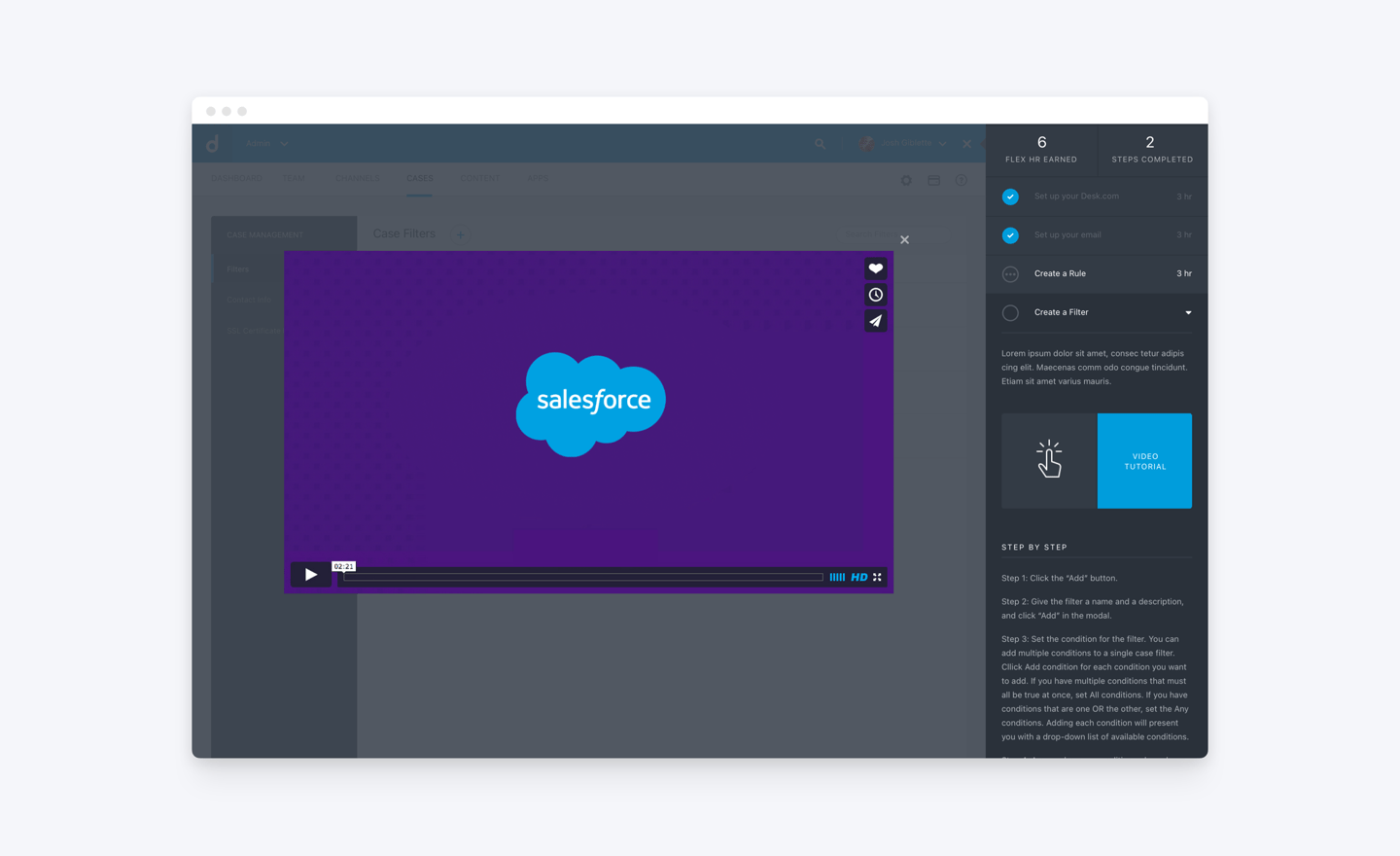The height and width of the screenshot is (856, 1400).
Task: Seek along the video progress bar
Action: click(x=583, y=577)
